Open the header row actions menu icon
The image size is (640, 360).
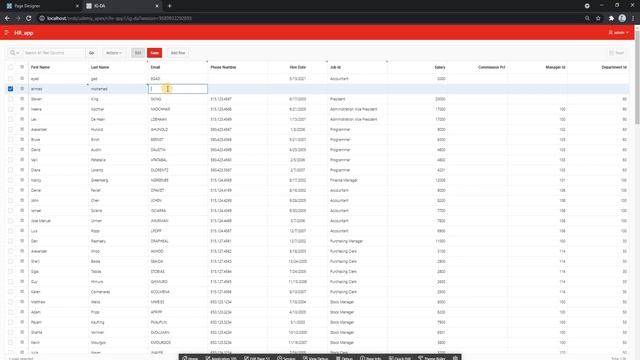22,67
